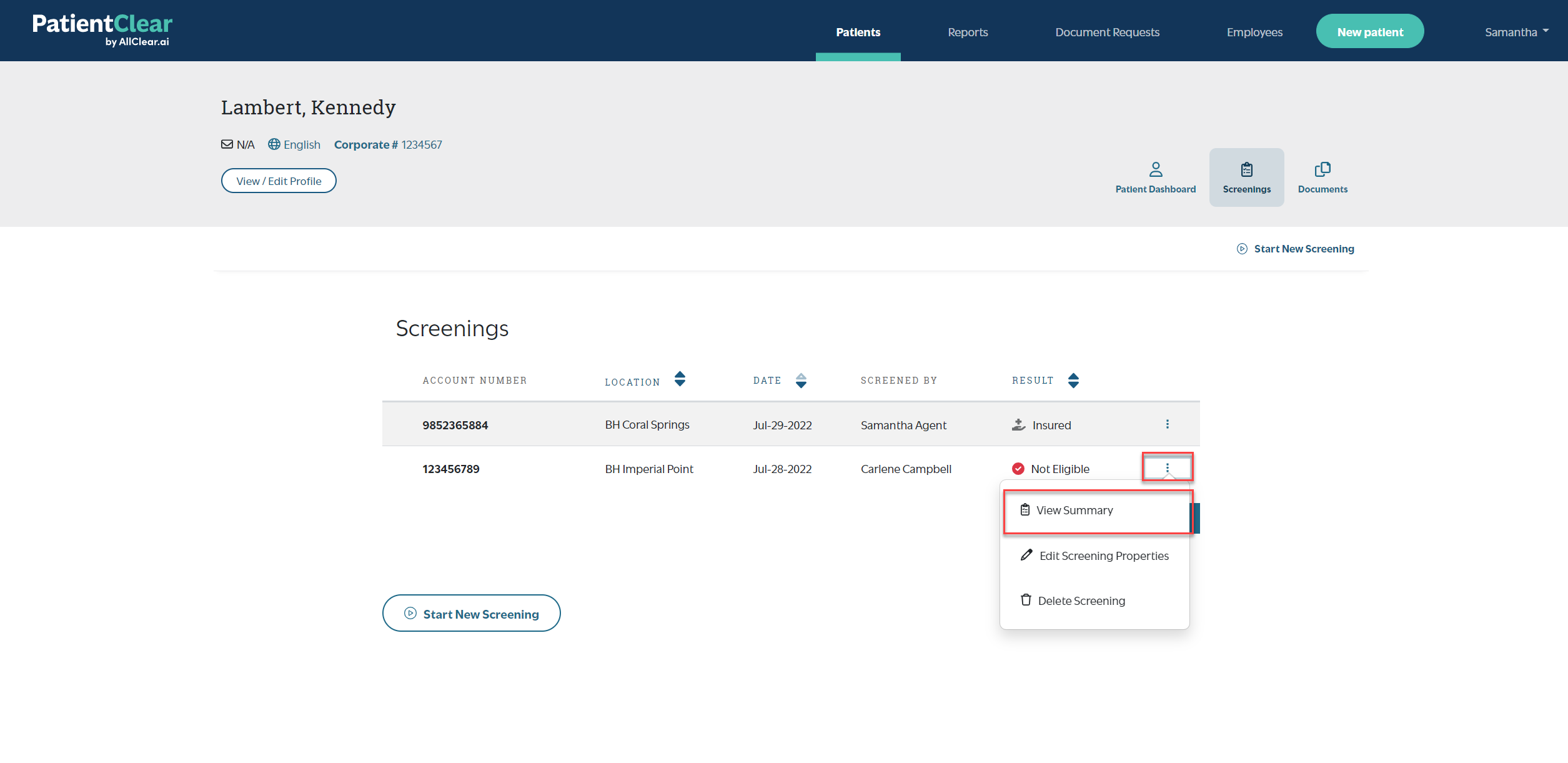Image resolution: width=1568 pixels, height=763 pixels.
Task: Expand the Samantha user dropdown
Action: [x=1516, y=32]
